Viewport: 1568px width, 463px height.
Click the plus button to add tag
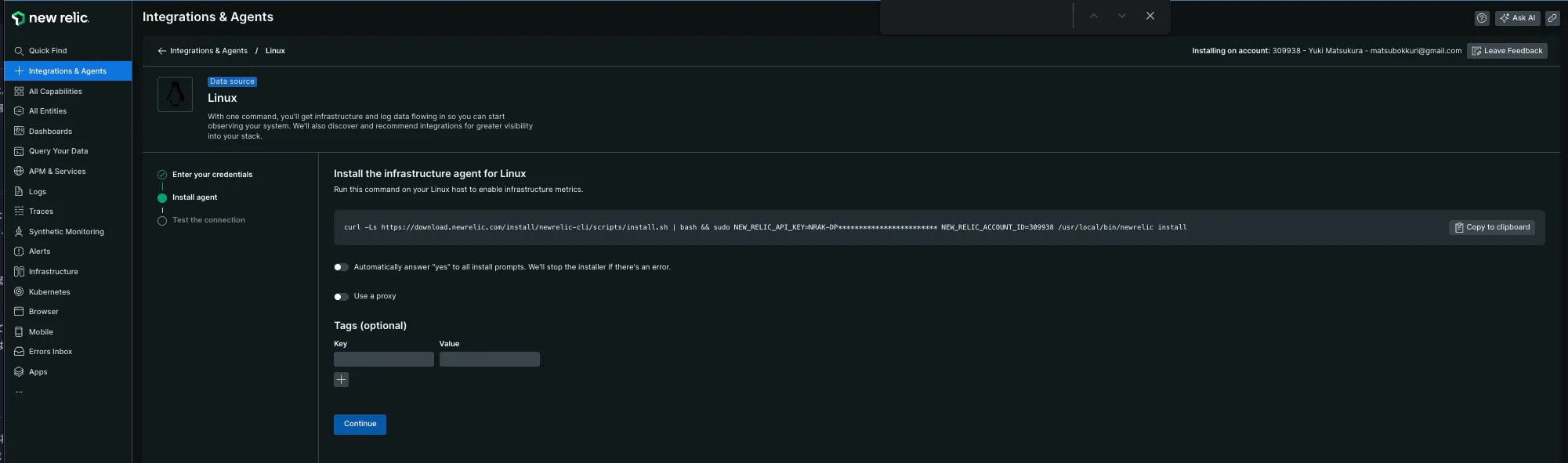(x=341, y=380)
